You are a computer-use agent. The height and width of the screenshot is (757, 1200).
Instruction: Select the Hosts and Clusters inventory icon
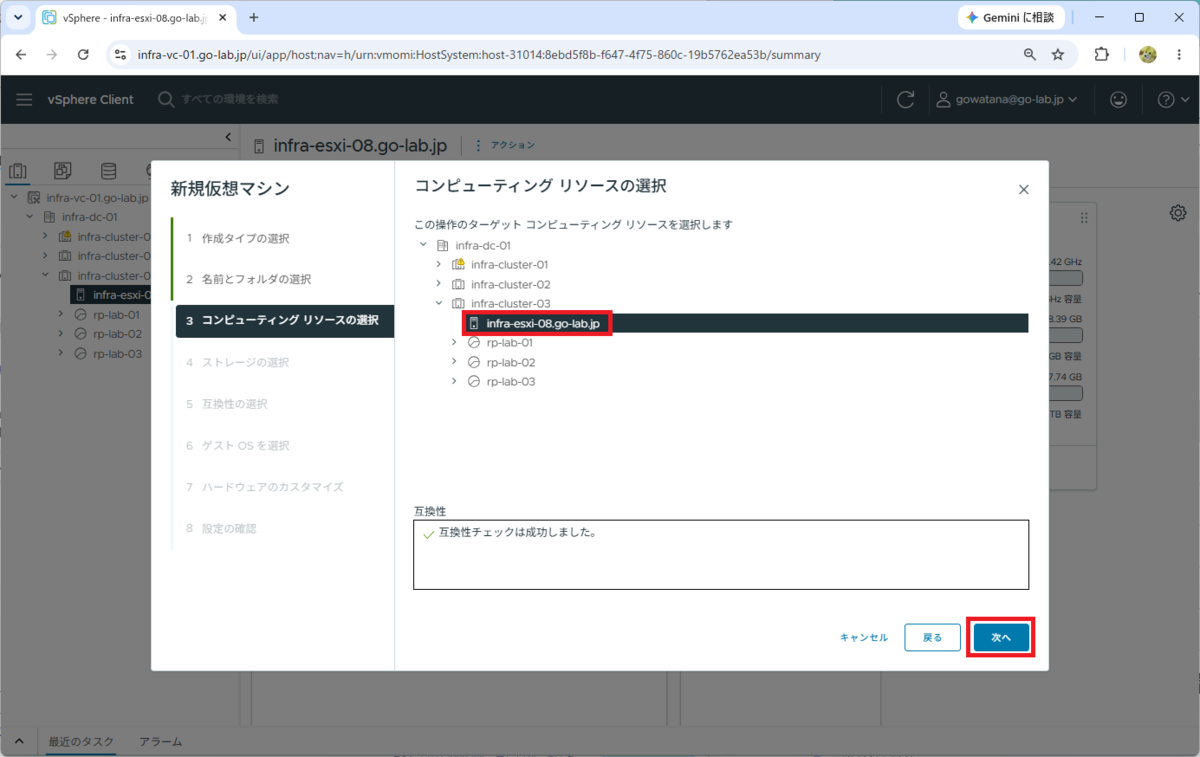pos(18,170)
